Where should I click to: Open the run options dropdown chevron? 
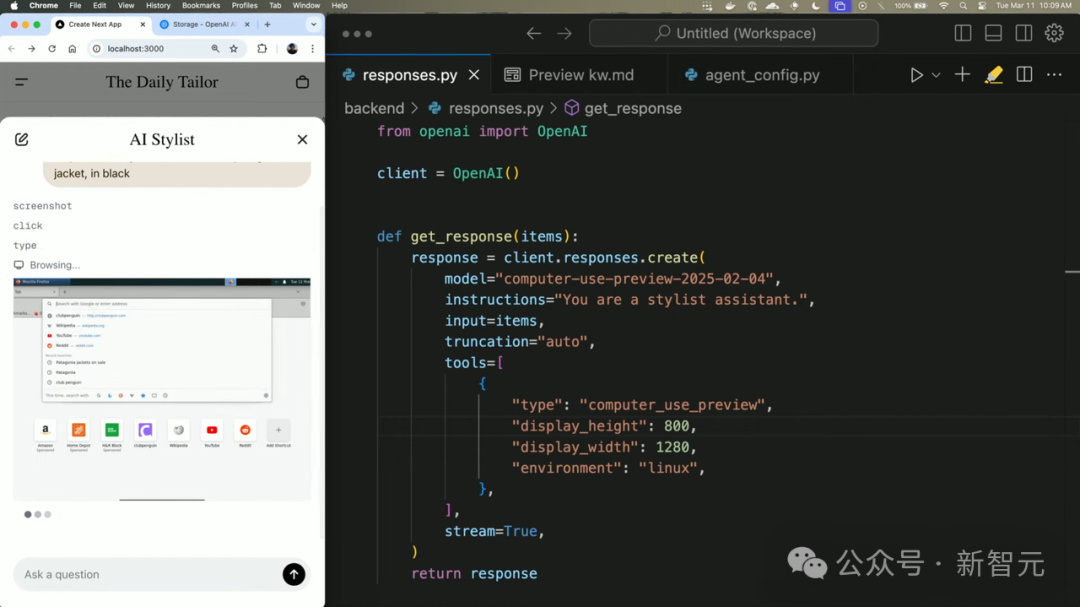(x=935, y=74)
